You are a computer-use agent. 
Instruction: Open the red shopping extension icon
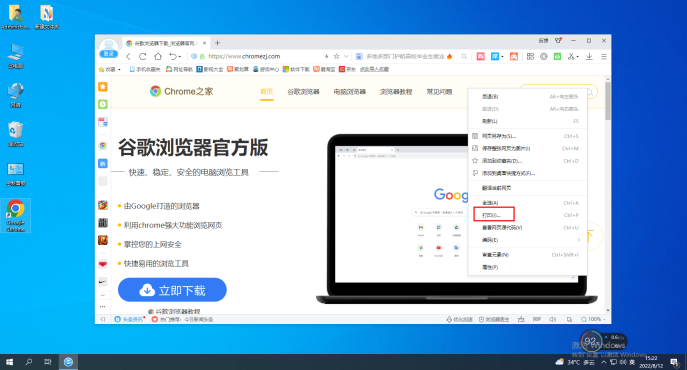tap(481, 56)
